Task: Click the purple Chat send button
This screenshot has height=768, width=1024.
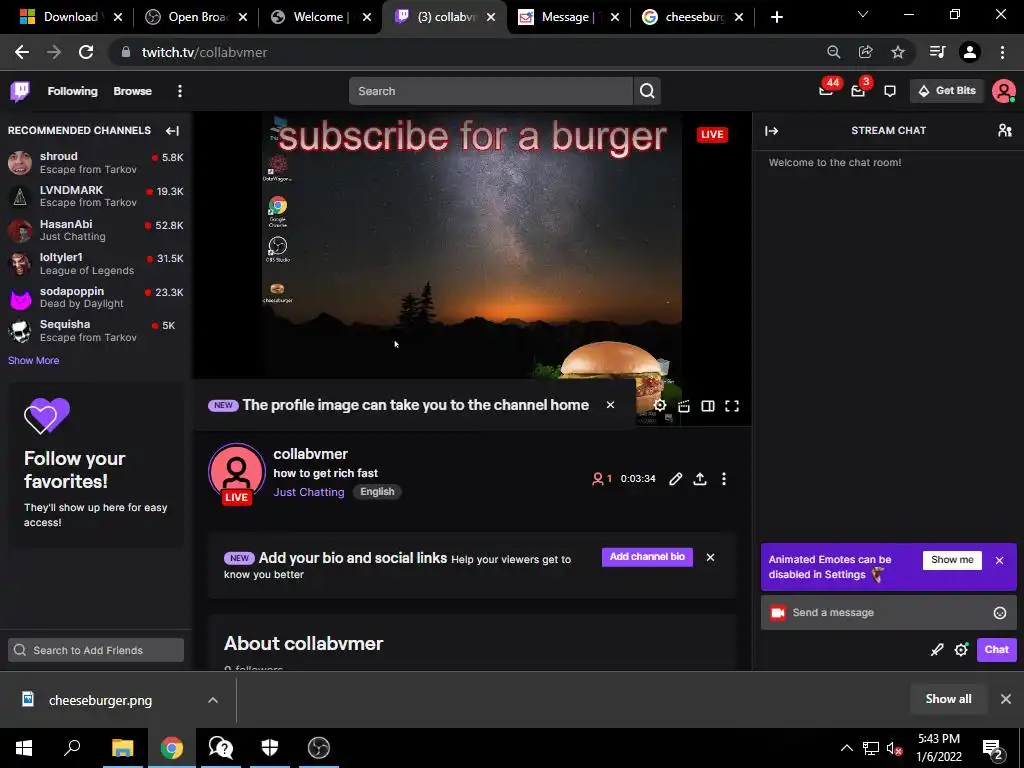Action: [x=997, y=650]
